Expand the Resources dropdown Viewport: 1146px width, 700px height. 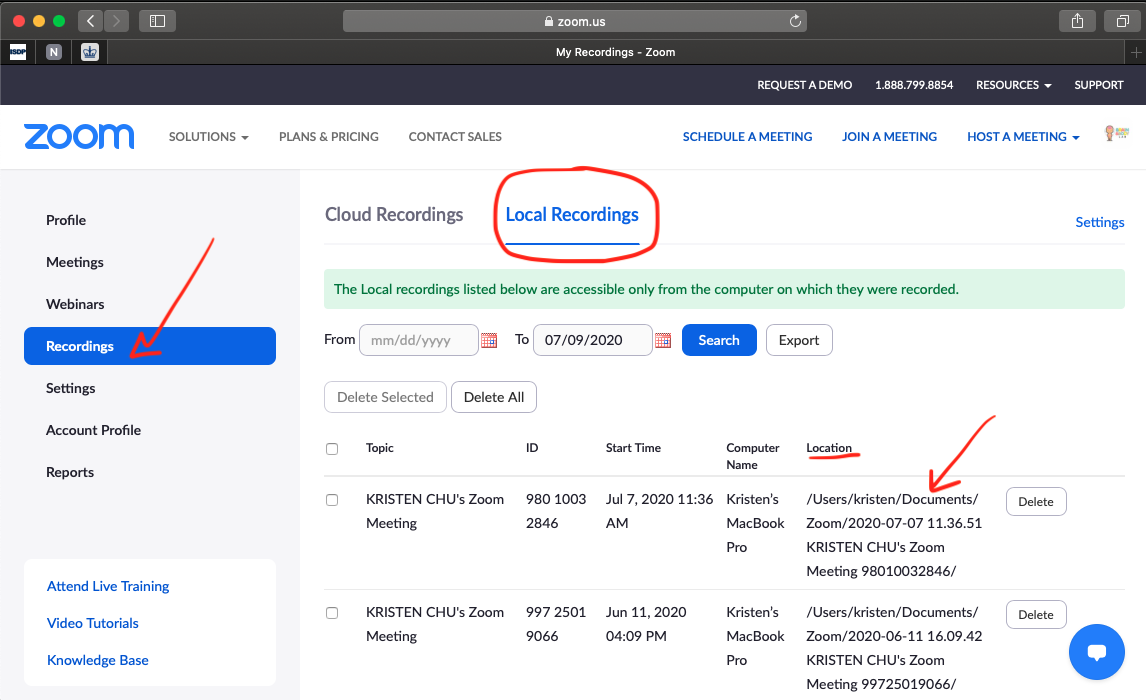[x=1014, y=85]
